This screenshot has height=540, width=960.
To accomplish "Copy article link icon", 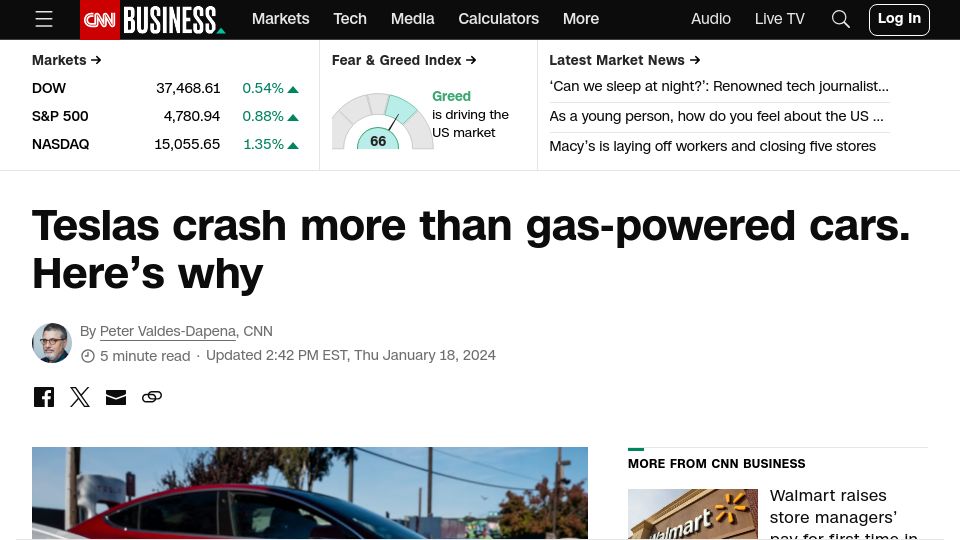I will point(152,397).
